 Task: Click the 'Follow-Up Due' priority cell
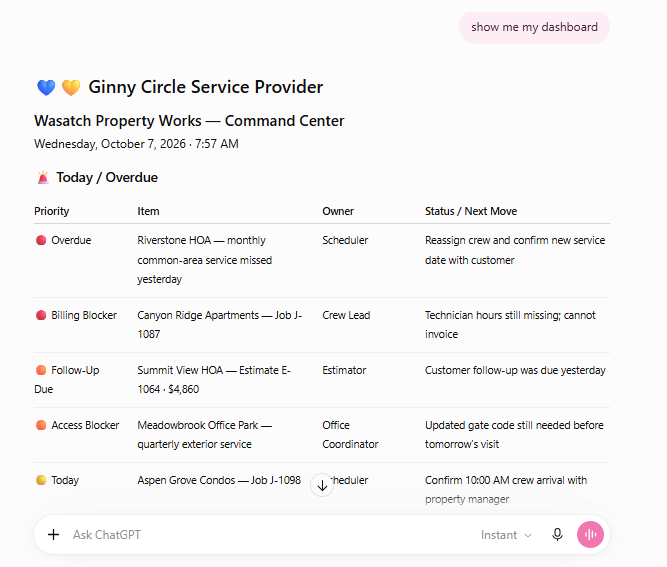click(x=67, y=379)
